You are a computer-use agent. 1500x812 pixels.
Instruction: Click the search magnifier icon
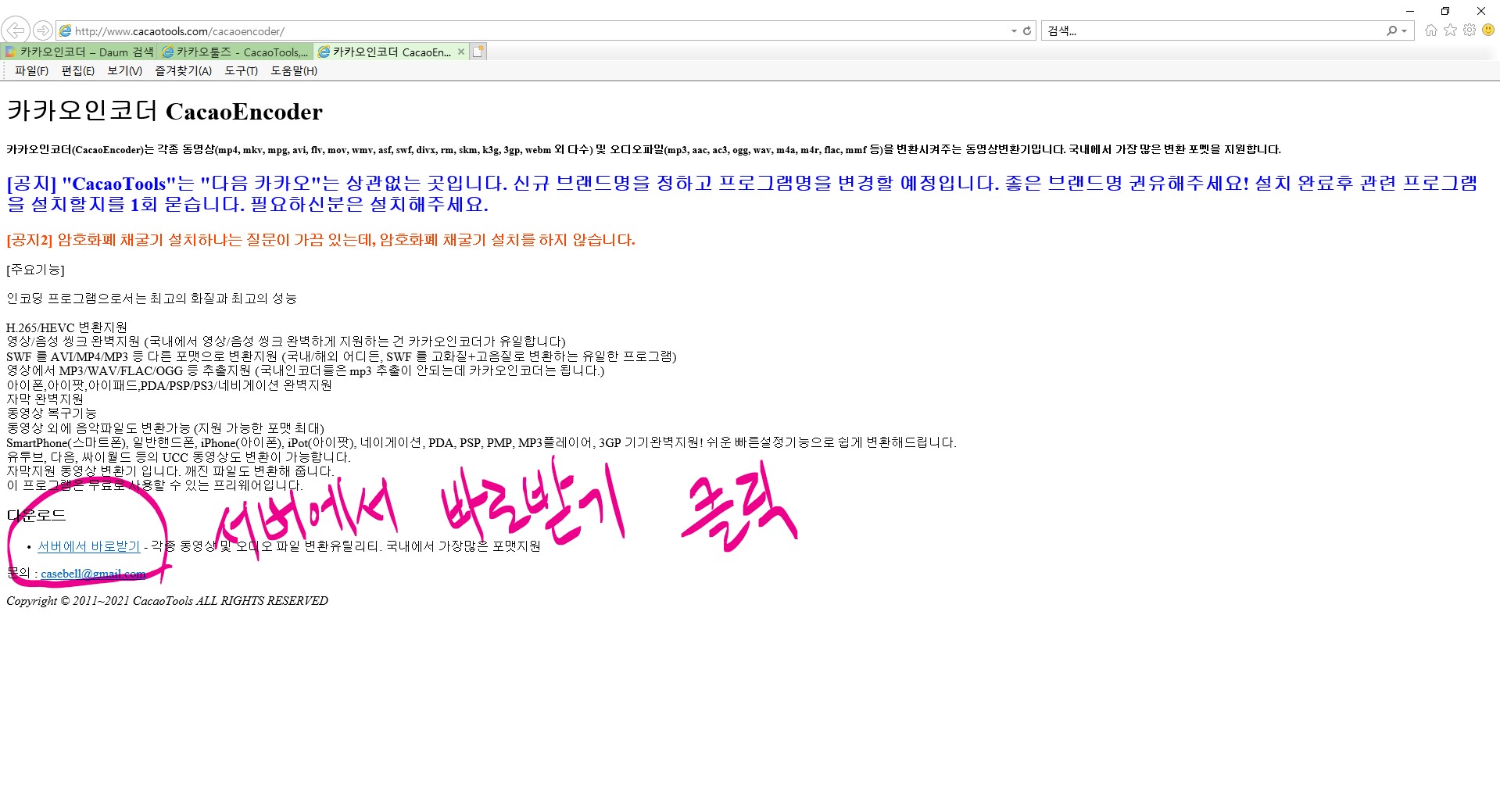pos(1391,31)
